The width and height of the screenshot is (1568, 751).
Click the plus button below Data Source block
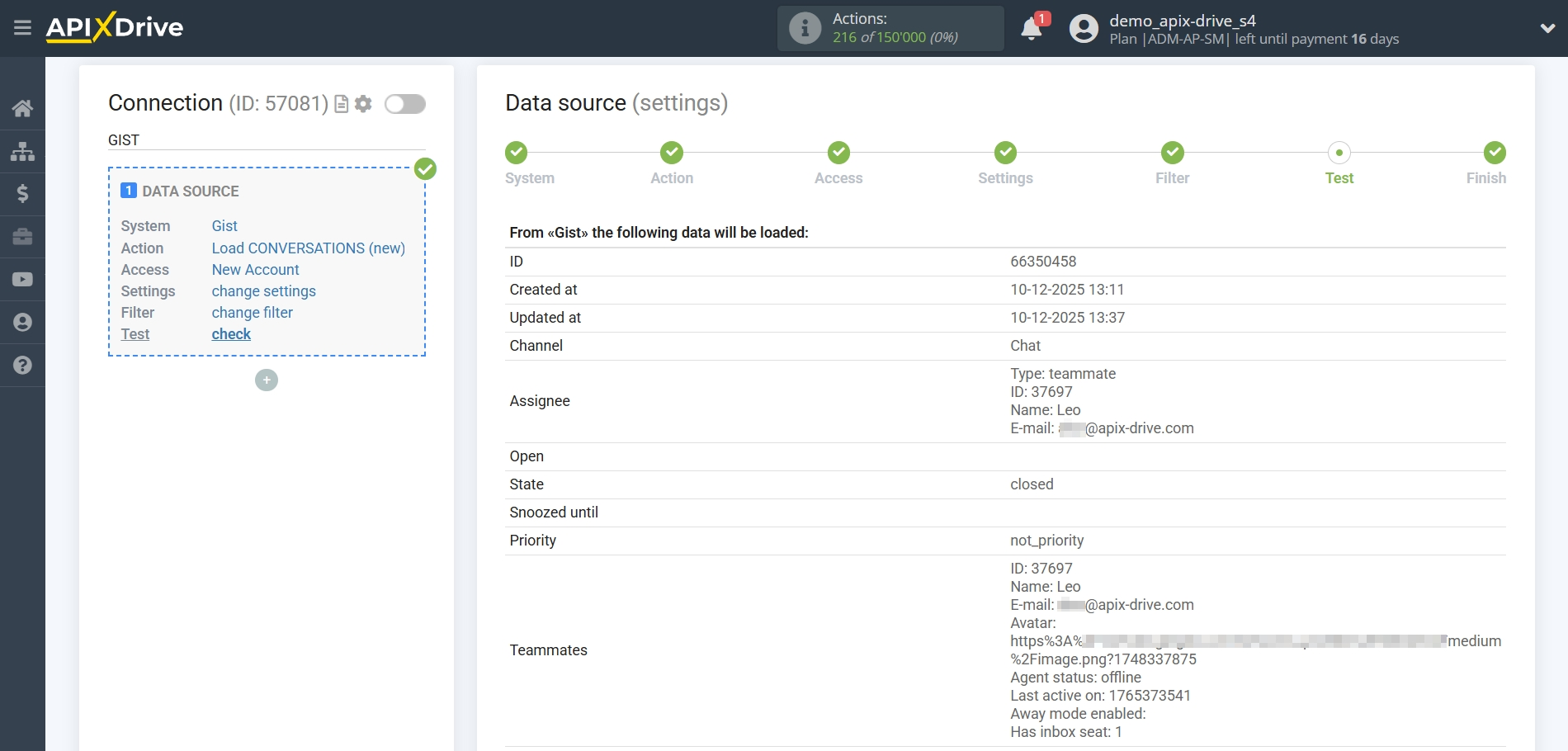point(266,380)
